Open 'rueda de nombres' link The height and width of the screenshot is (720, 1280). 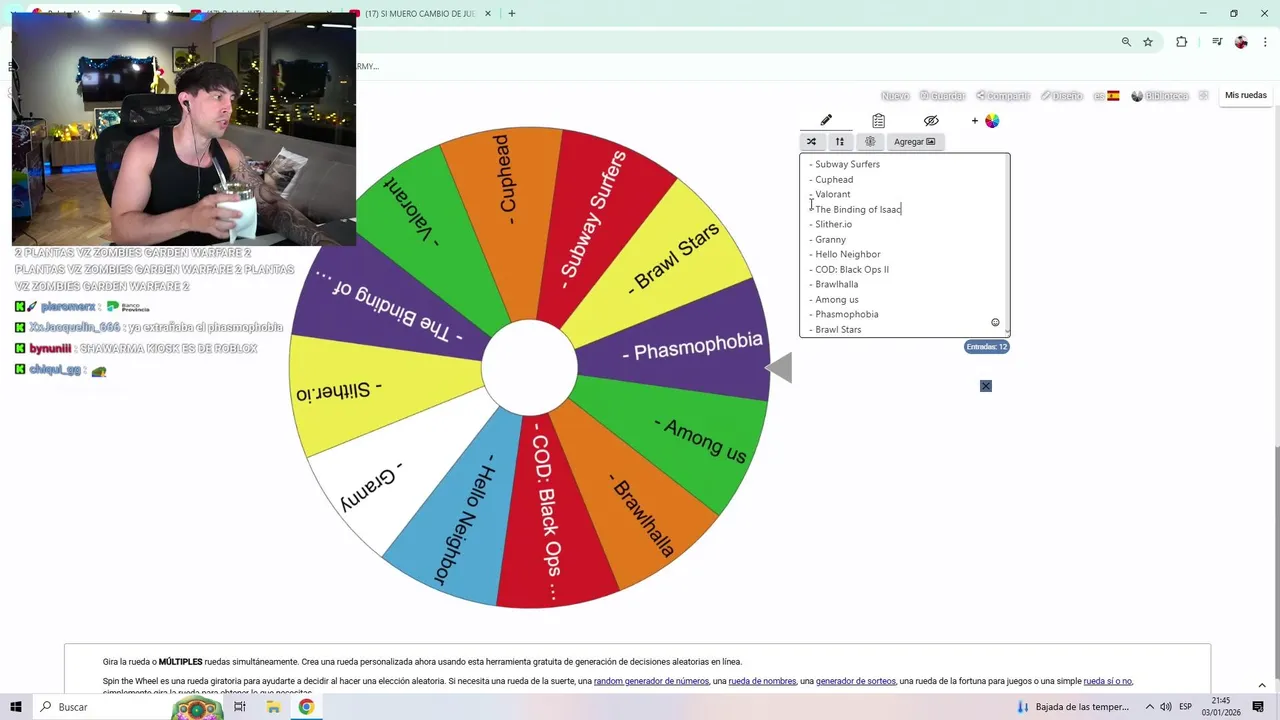pos(762,681)
